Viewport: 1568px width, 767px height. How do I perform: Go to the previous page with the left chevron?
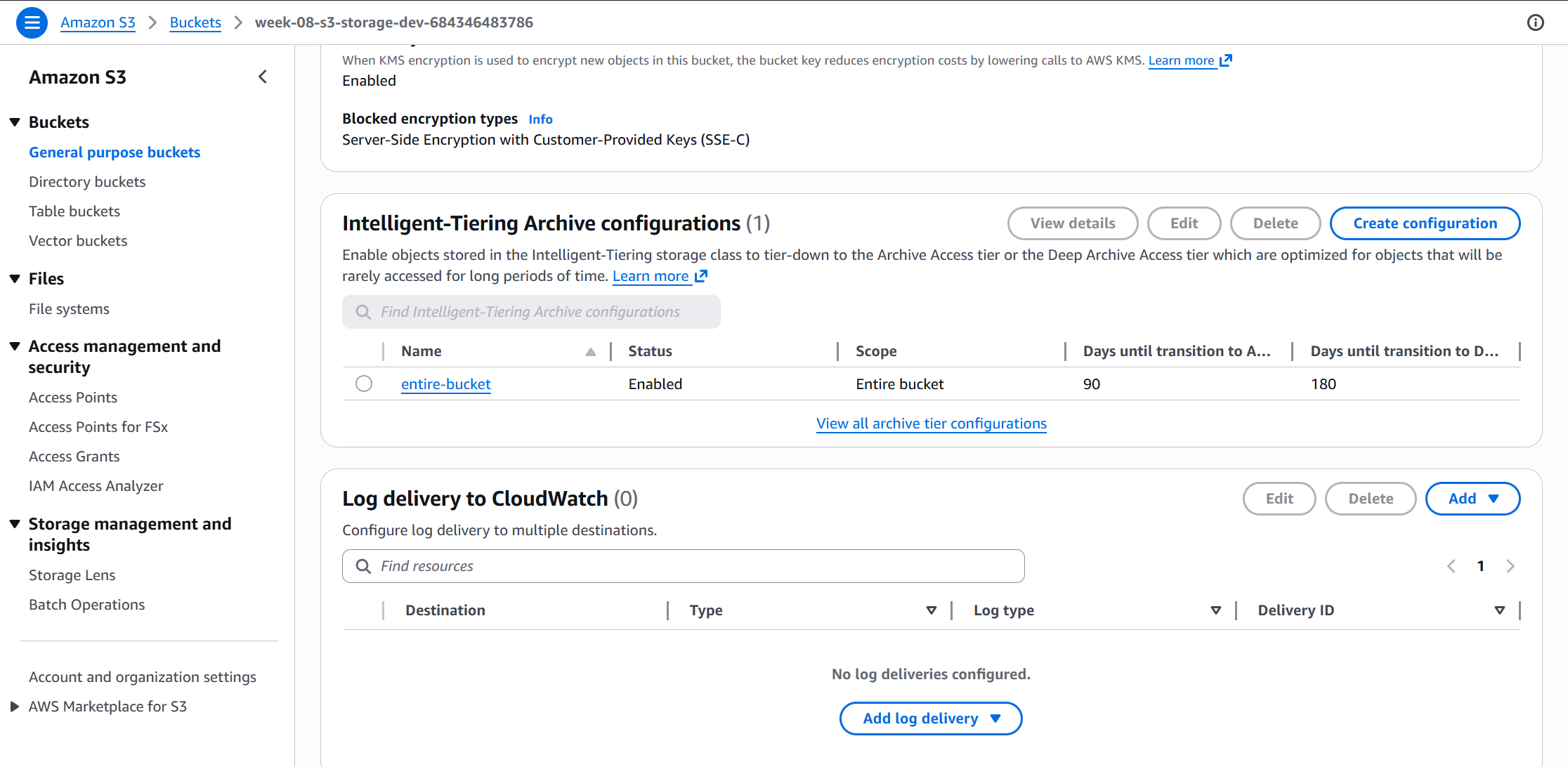point(1451,566)
